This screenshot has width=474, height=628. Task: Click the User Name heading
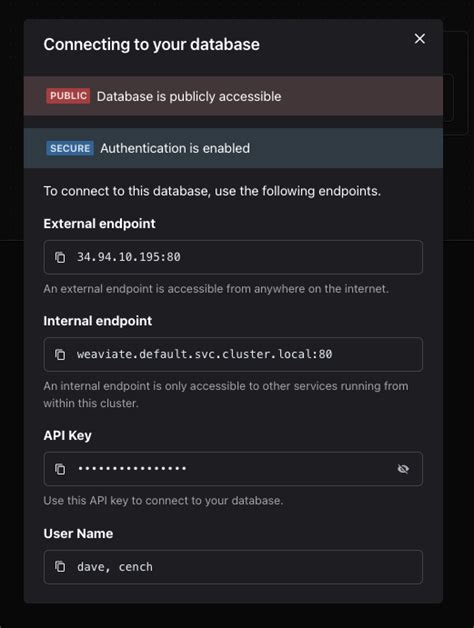tap(78, 533)
